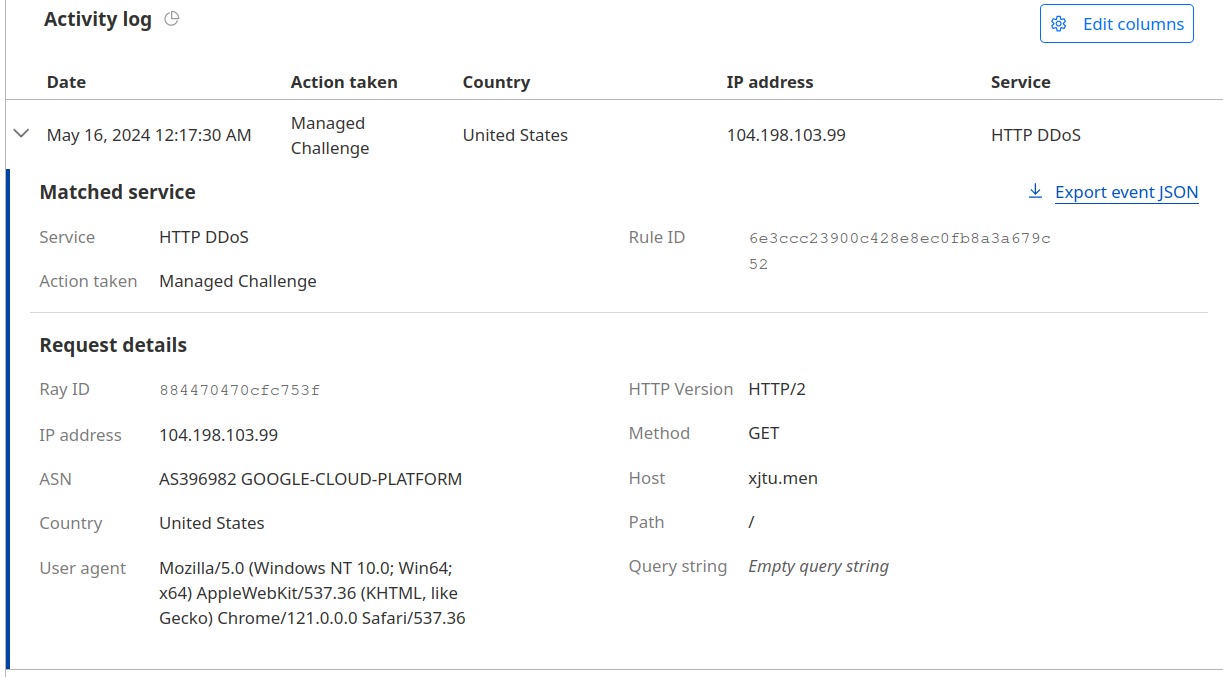1223x677 pixels.
Task: Click the Mozilla user agent string
Action: tap(312, 593)
